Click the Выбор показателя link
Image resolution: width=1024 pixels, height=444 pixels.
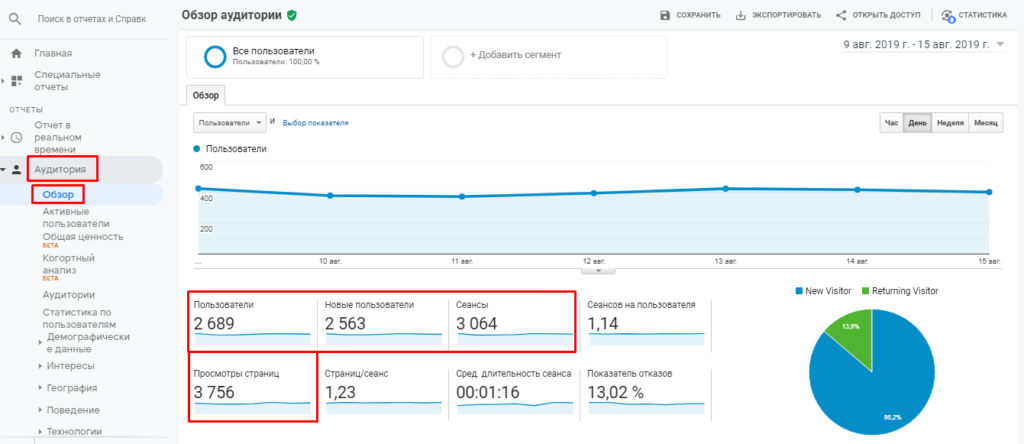coord(315,123)
